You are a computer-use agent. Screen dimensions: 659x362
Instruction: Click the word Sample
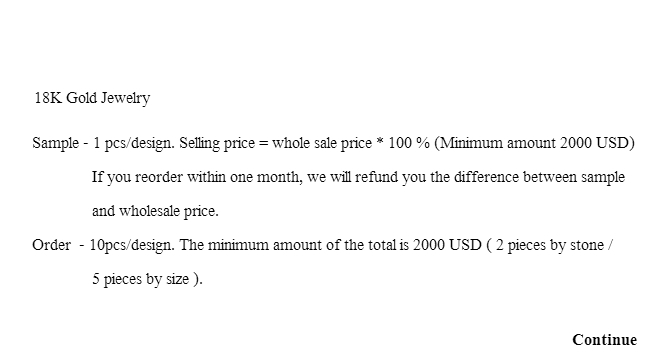coord(55,143)
